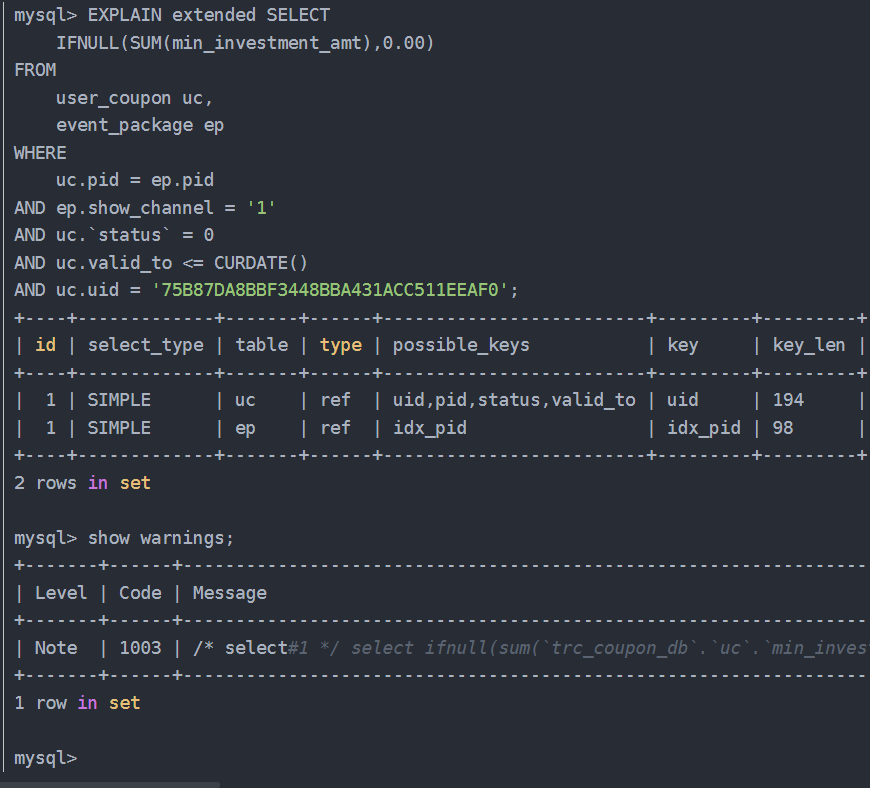Click the idx_pid value in key column
The height and width of the screenshot is (788, 870).
point(704,428)
